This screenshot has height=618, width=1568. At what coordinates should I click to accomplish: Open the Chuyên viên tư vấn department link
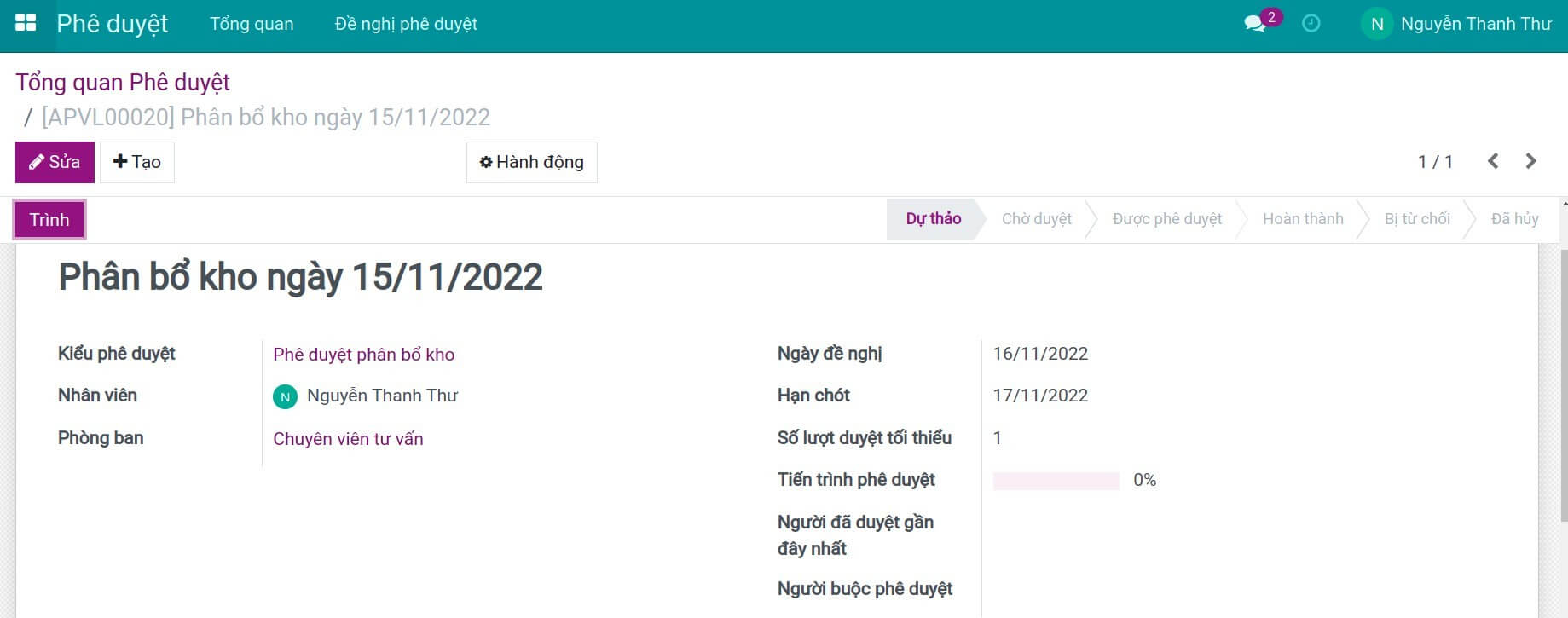[348, 439]
